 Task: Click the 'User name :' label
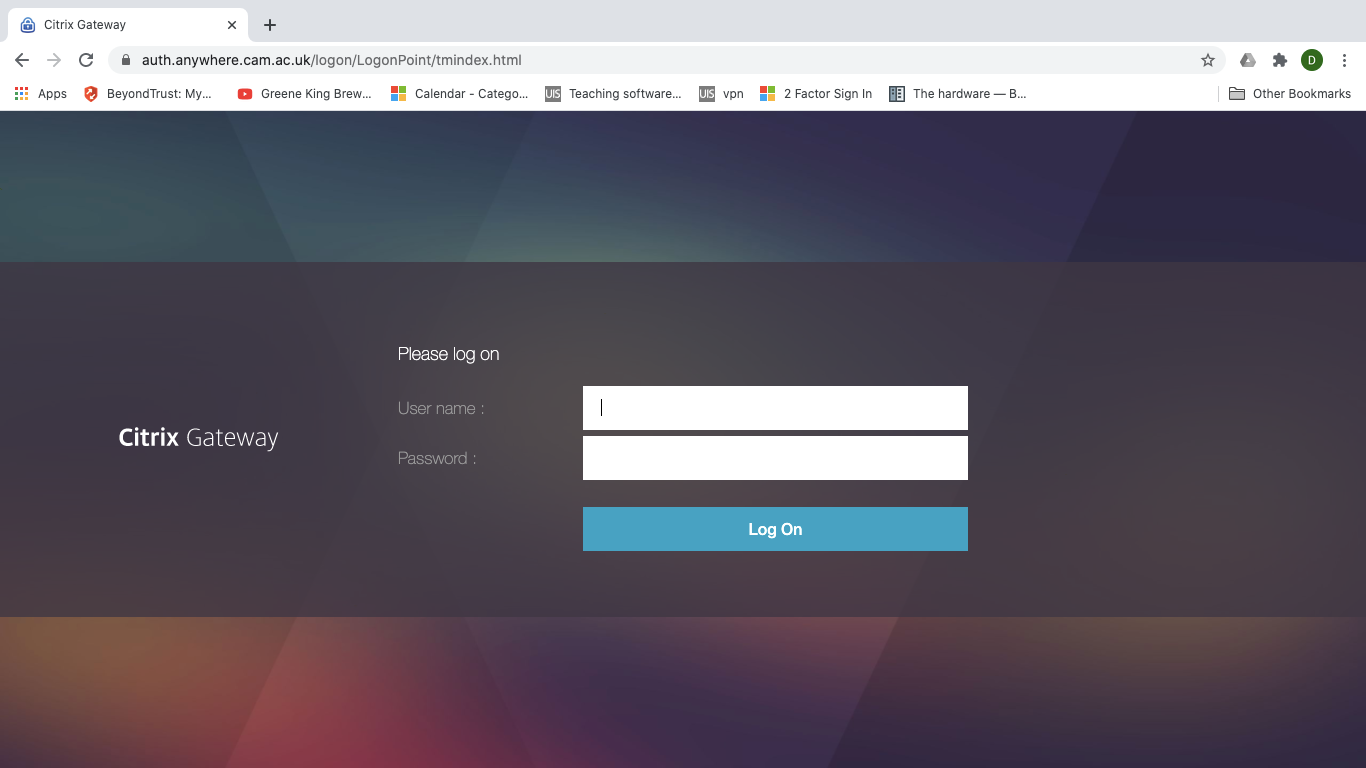pos(441,408)
